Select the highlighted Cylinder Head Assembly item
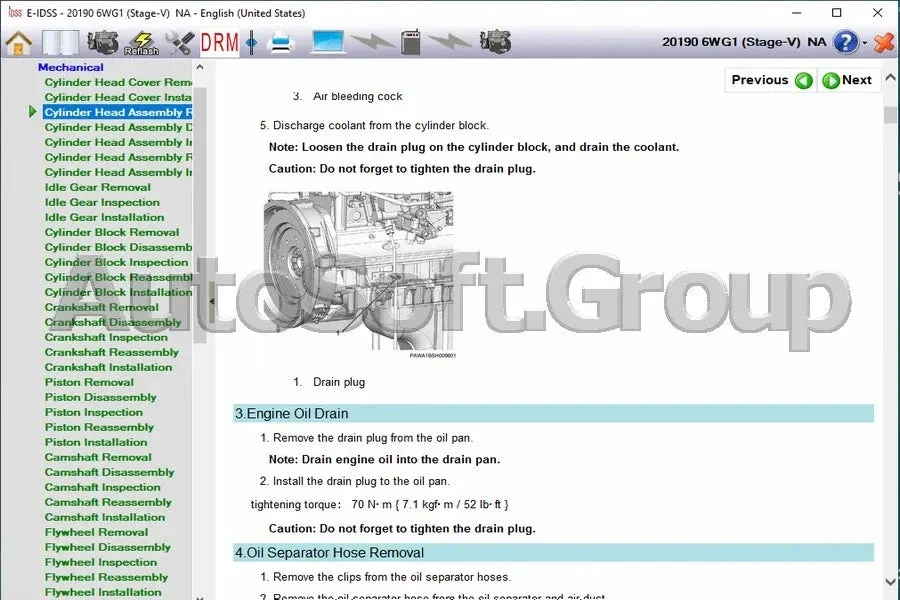 click(x=118, y=112)
